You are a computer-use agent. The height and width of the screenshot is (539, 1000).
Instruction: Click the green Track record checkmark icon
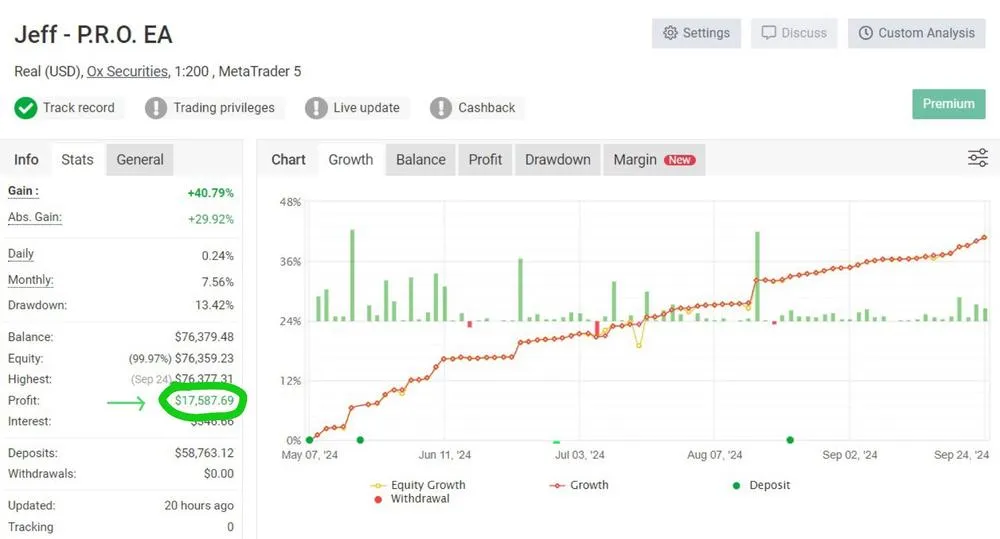coord(26,108)
